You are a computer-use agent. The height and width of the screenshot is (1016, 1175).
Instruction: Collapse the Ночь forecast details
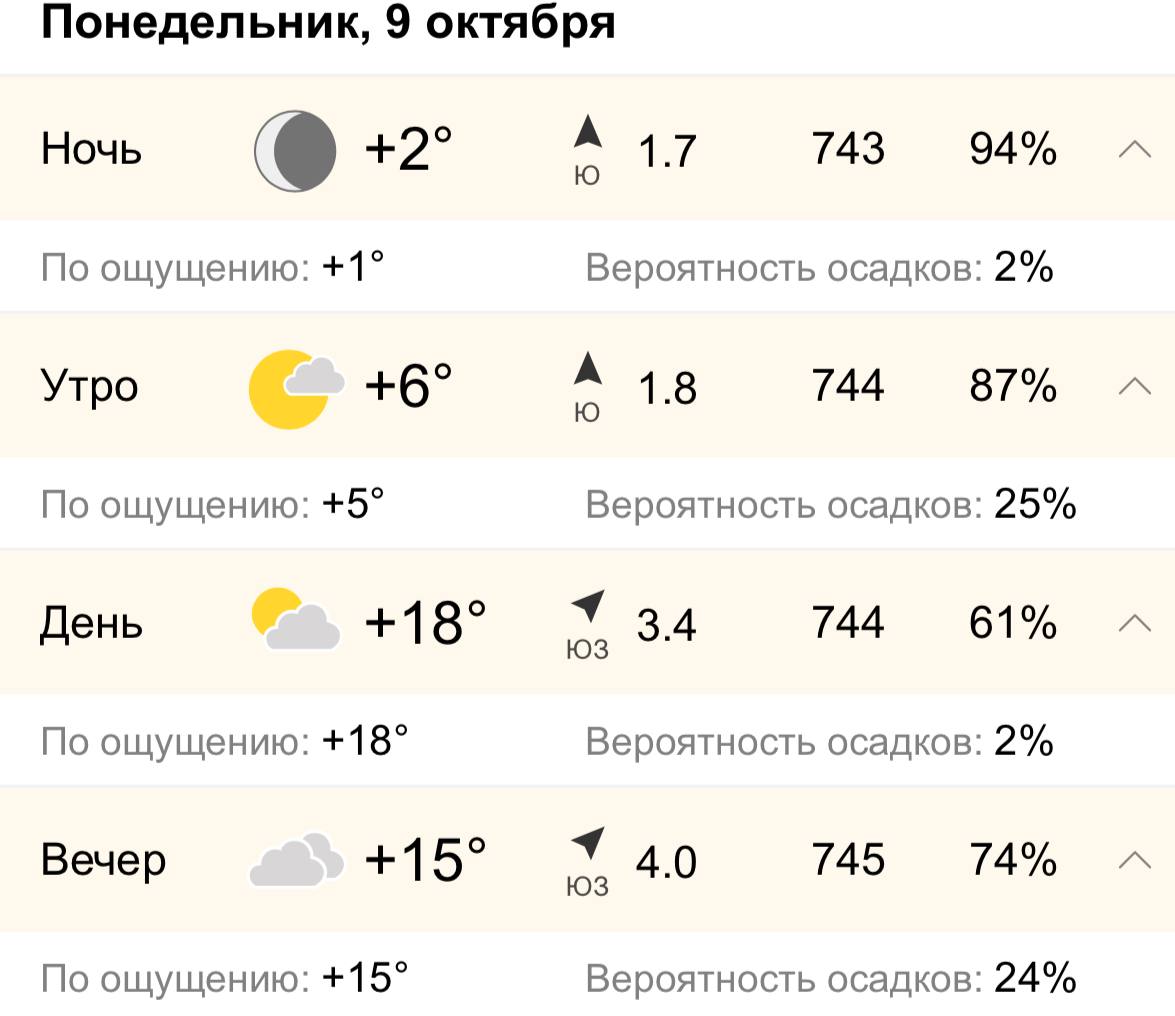1134,150
